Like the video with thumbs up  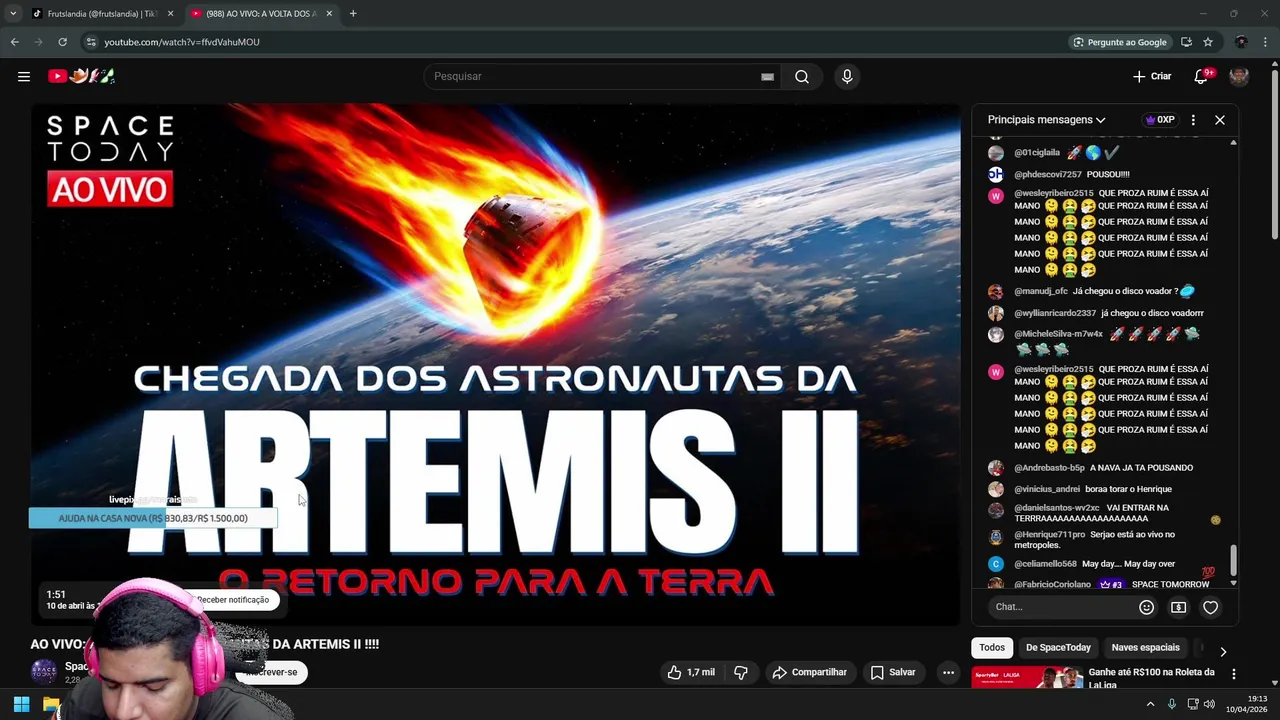click(691, 672)
